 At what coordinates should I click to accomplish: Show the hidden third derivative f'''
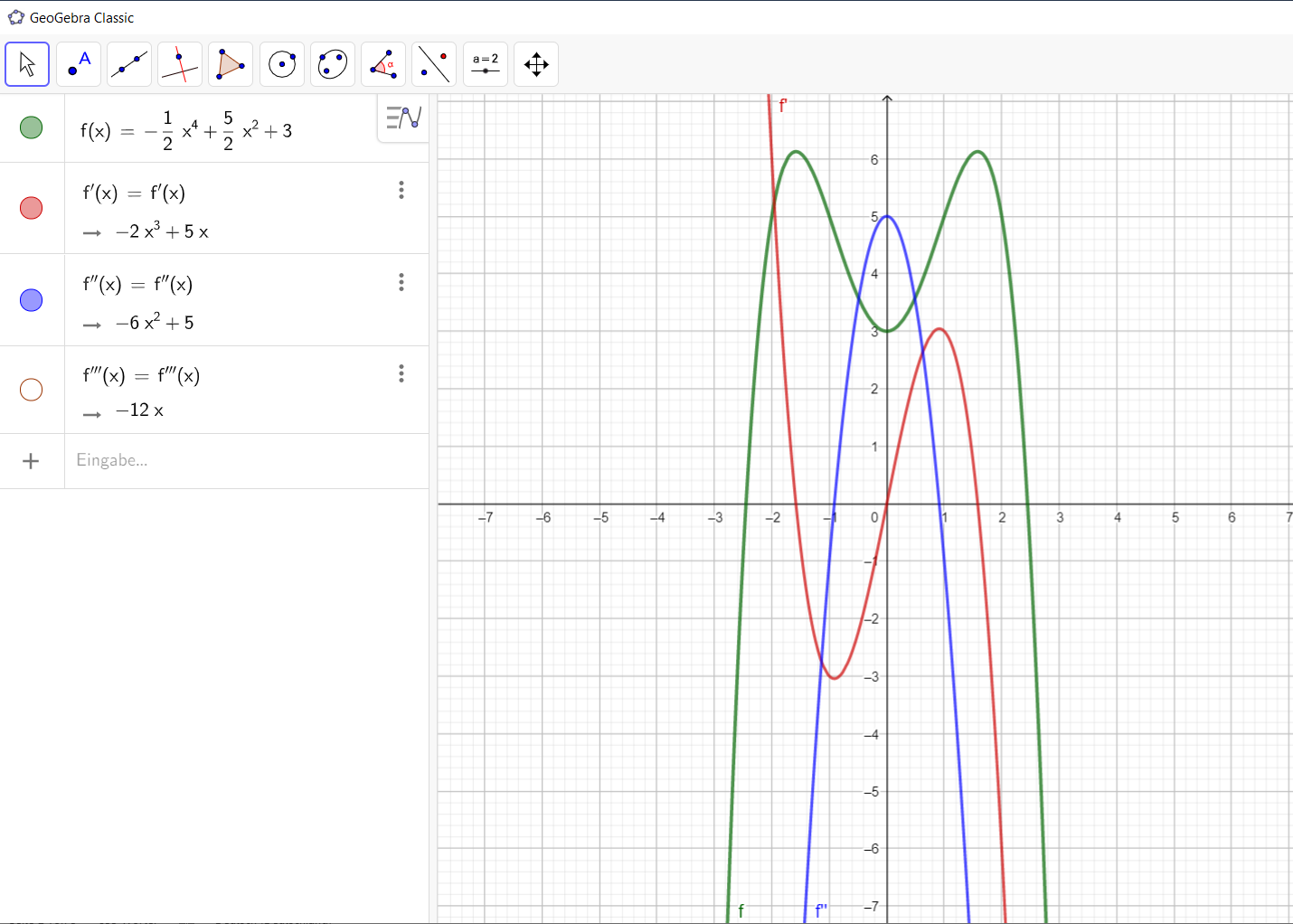(32, 390)
